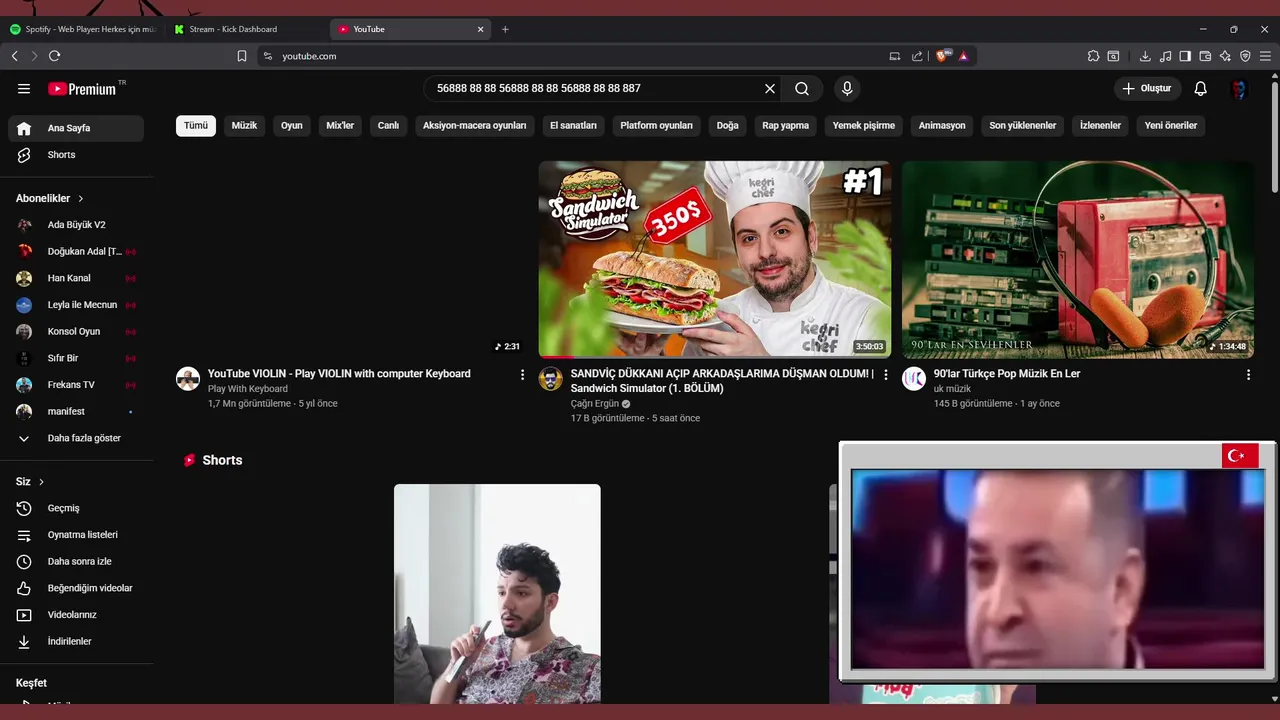Select the İzlenenler chip
Screen dimensions: 1280x720
coord(1100,126)
